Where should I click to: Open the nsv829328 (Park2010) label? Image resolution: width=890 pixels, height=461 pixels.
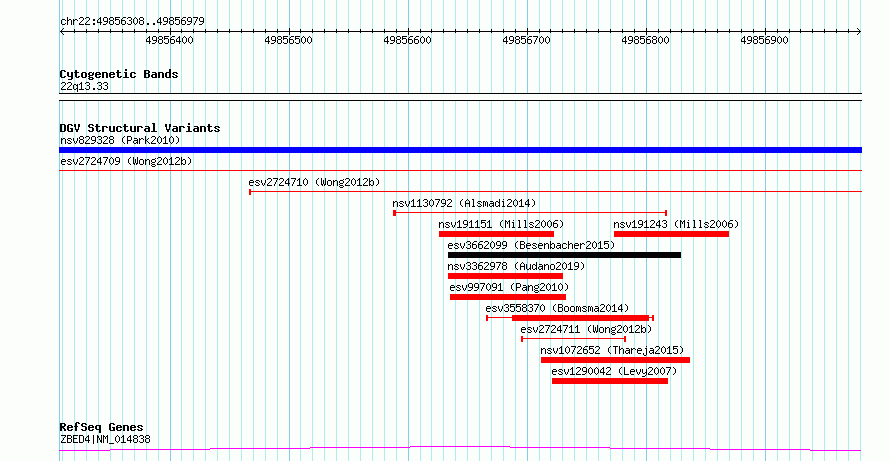click(x=120, y=140)
